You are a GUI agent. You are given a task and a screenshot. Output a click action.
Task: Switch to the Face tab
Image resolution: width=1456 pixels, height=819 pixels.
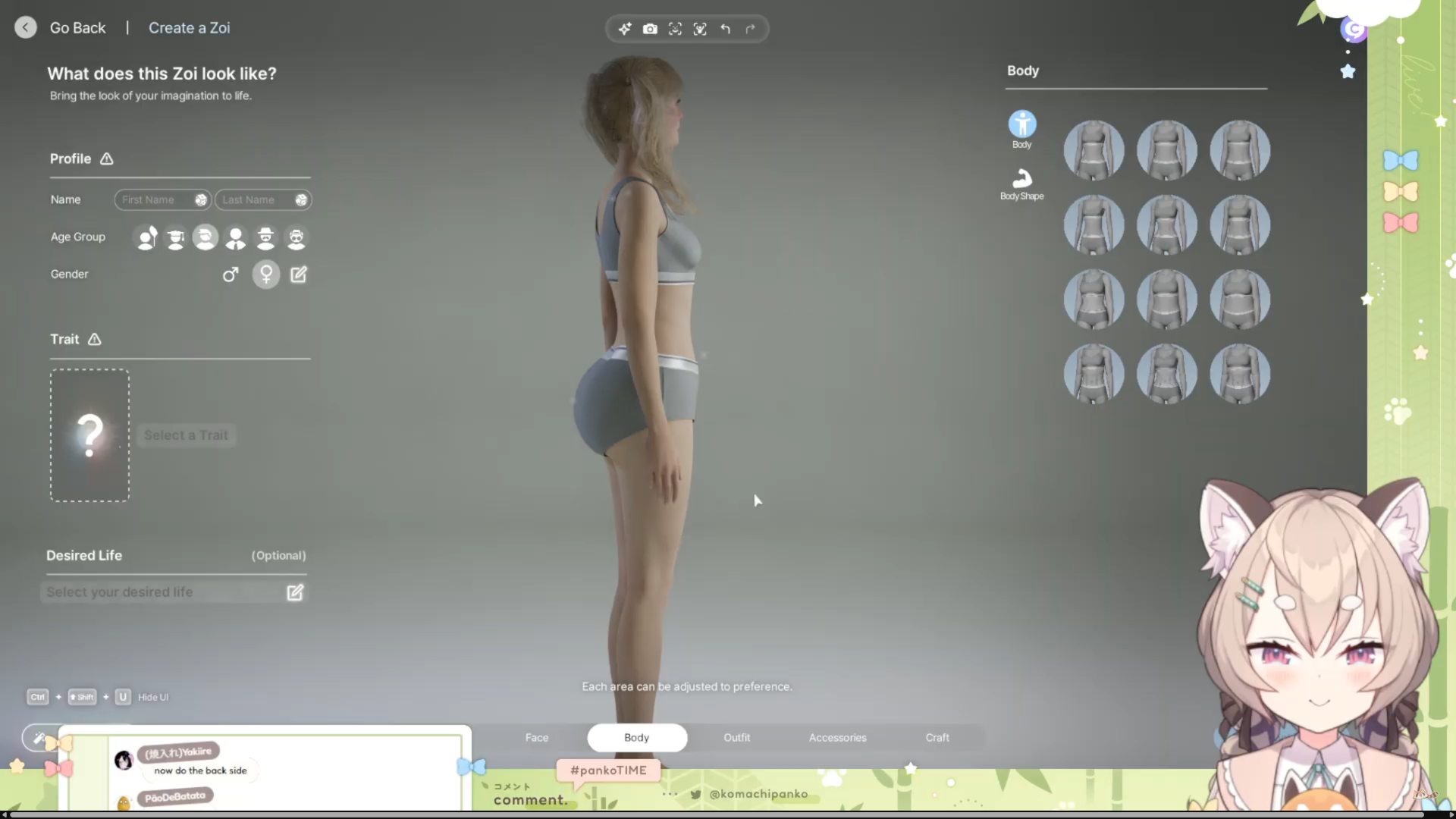pos(537,738)
